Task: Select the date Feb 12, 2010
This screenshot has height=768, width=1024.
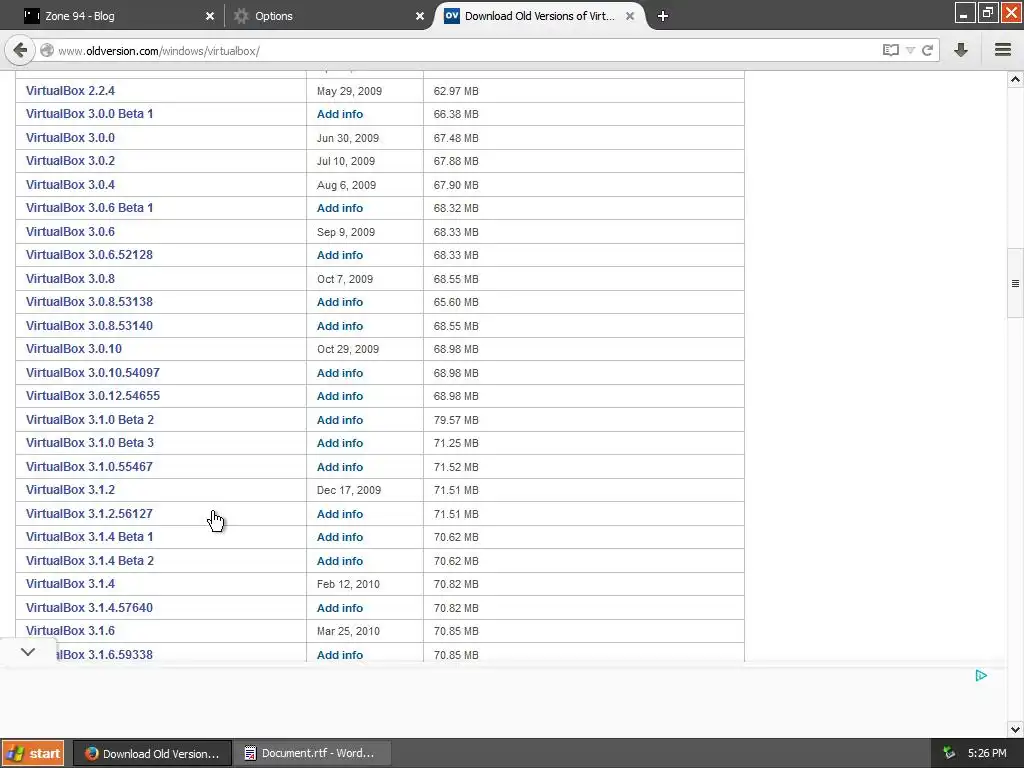Action: [x=348, y=584]
